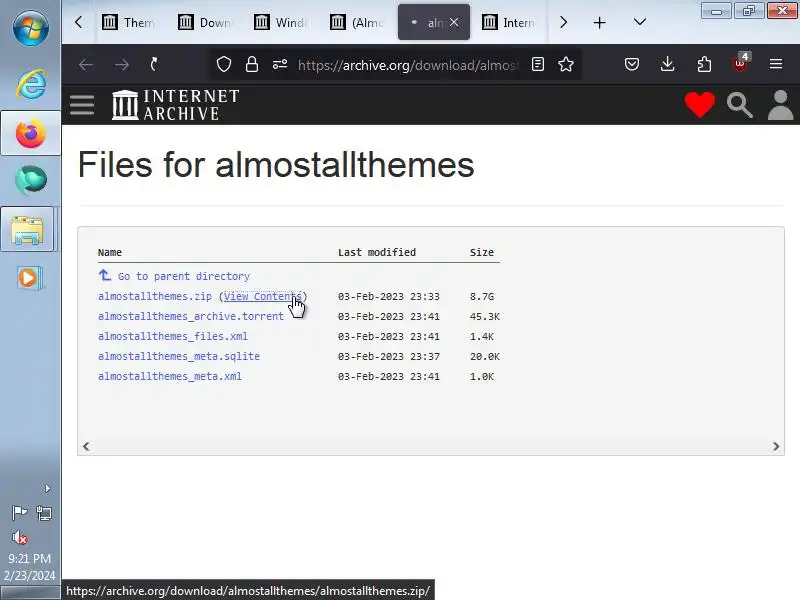Viewport: 800px width, 600px height.
Task: Open a new tab with the plus button
Action: coord(599,22)
